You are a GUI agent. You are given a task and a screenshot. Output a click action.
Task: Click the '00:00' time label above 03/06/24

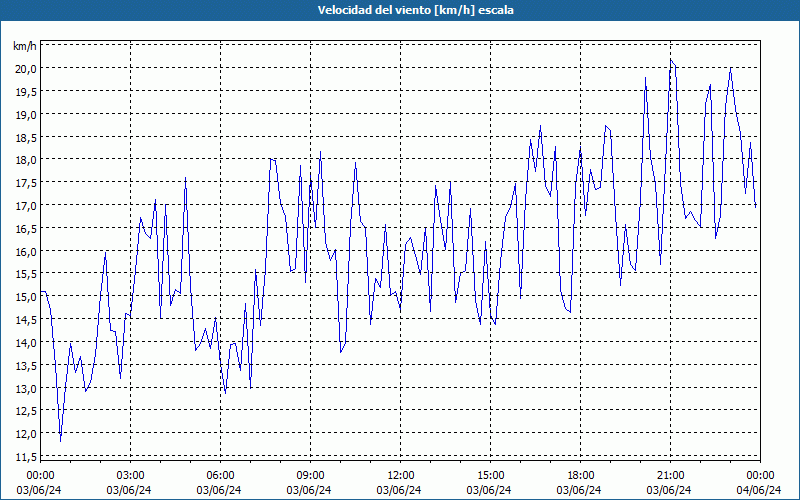(40, 476)
